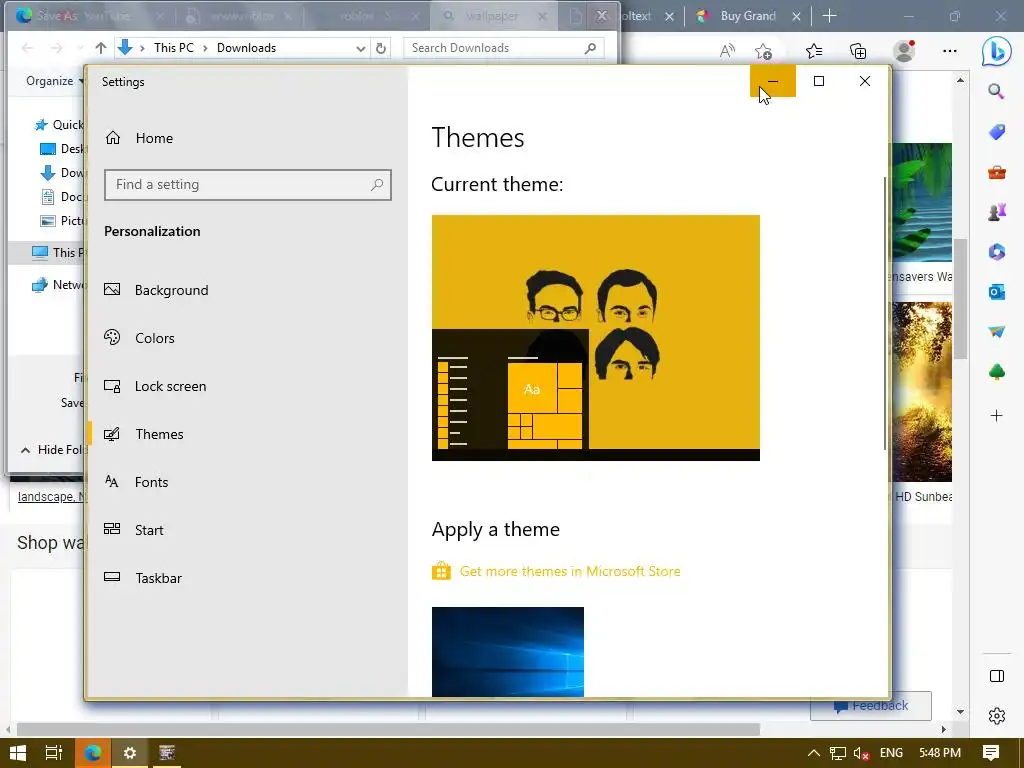Refresh the Downloads folder in Save As dialog
This screenshot has height=768, width=1024.
[381, 48]
